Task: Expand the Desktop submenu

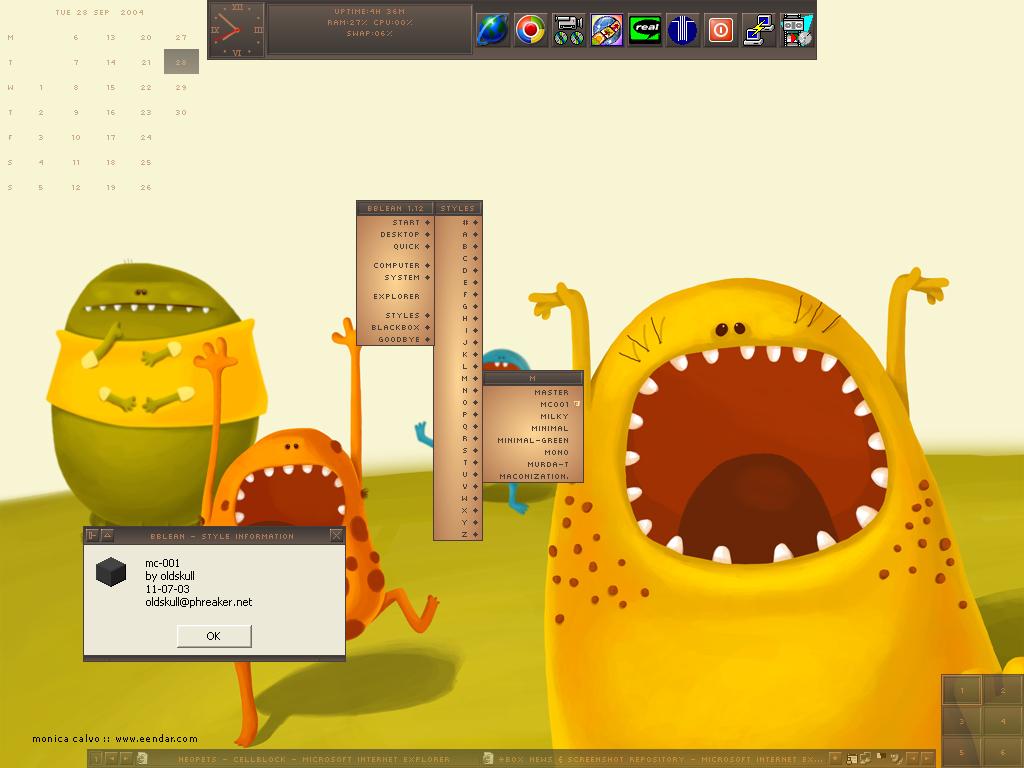Action: tap(395, 234)
